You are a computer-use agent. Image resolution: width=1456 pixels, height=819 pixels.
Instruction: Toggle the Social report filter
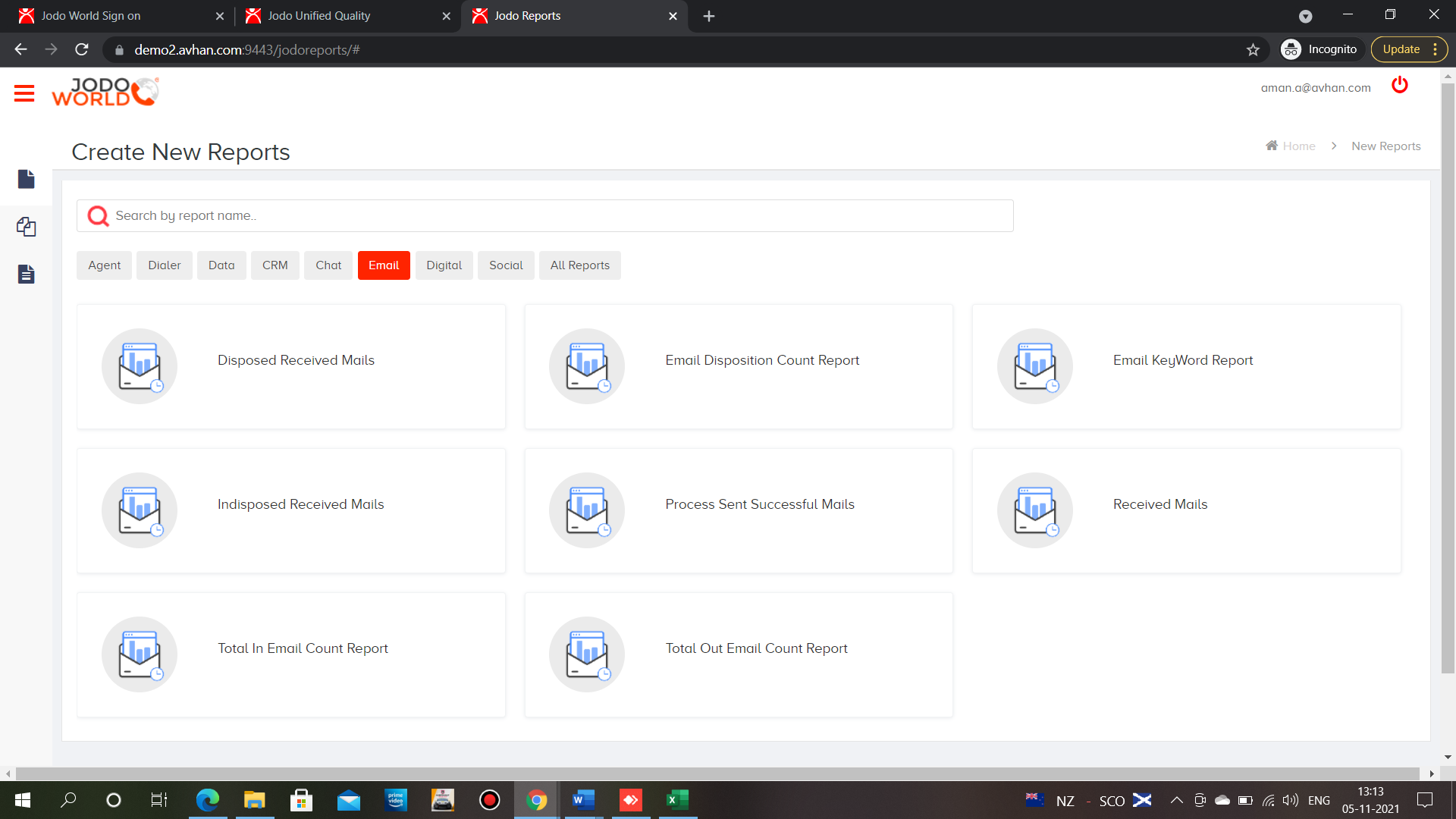[x=506, y=265]
